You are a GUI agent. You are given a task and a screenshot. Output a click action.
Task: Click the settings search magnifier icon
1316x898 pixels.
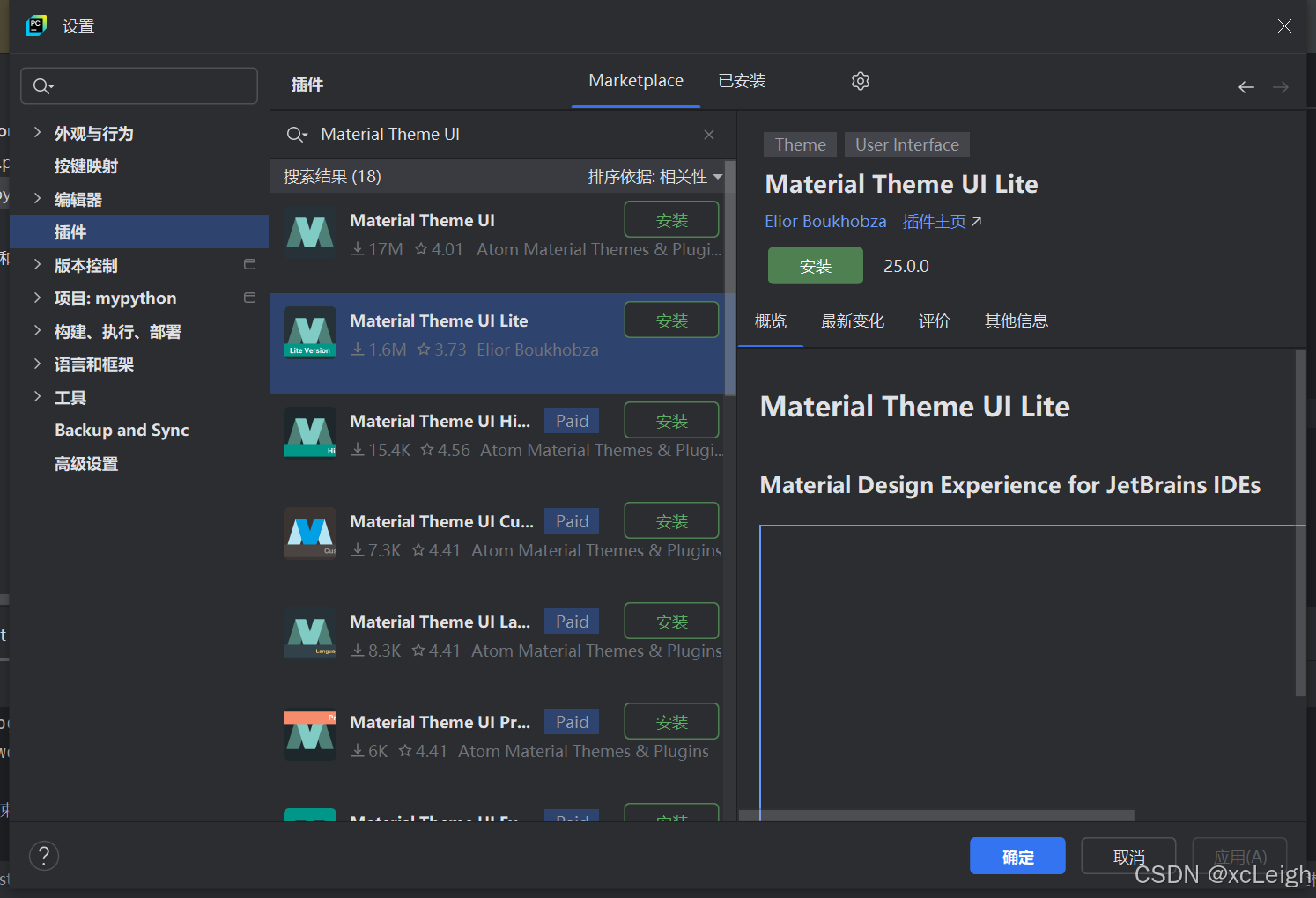tap(43, 86)
